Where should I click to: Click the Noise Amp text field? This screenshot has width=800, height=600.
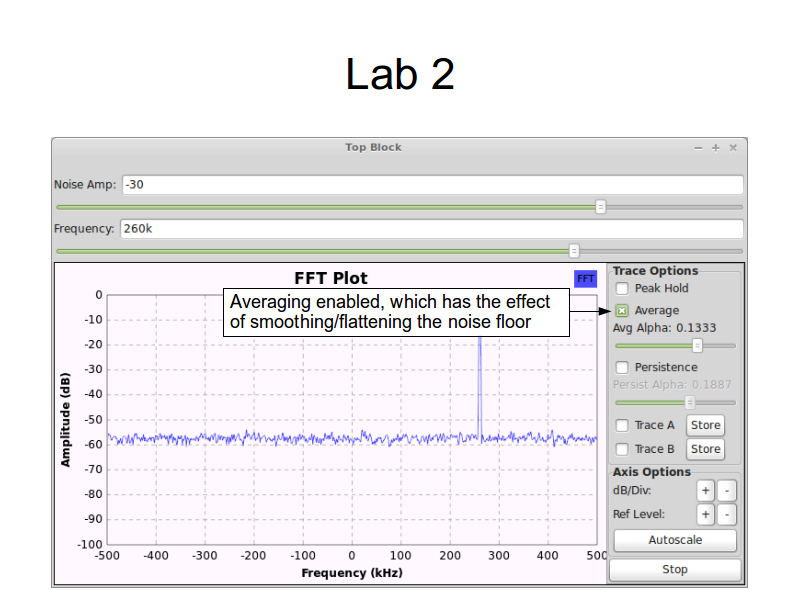coord(432,185)
